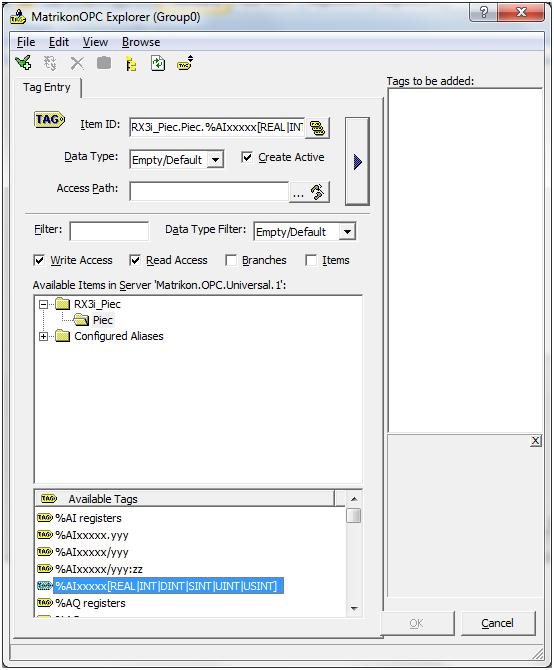Click the tags button next to Item ID field
554x670 pixels.
point(317,128)
